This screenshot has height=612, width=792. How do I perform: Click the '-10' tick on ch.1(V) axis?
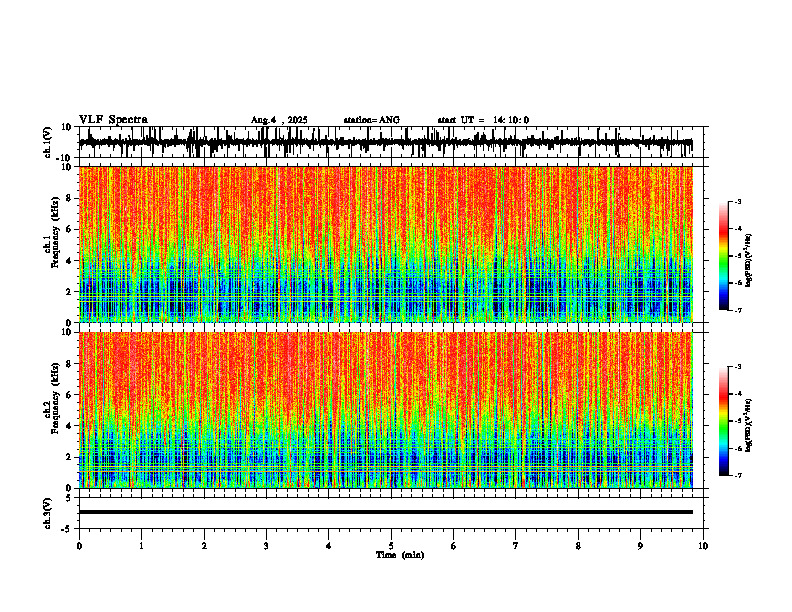[65, 158]
